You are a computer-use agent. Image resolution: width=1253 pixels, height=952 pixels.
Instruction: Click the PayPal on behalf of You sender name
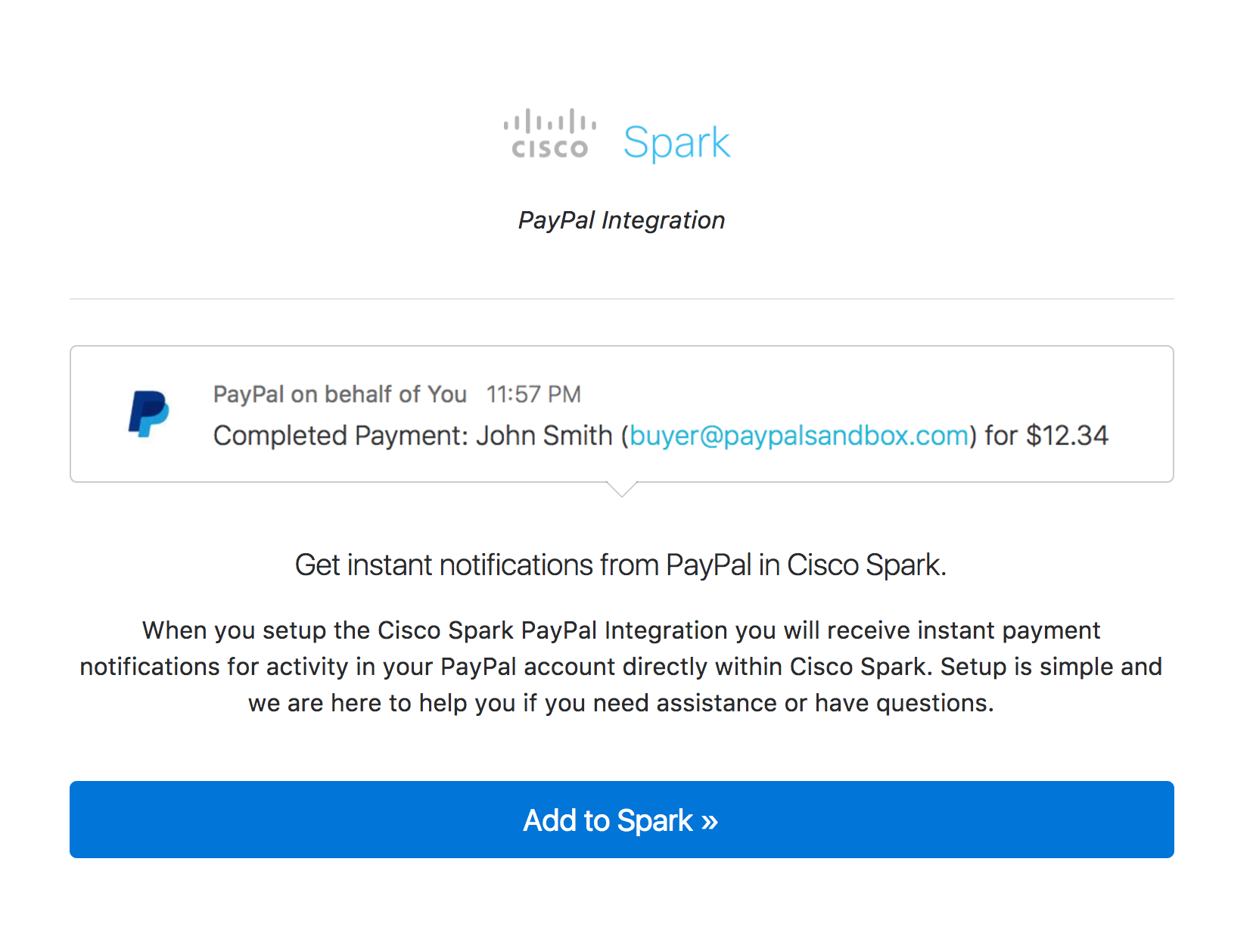[340, 394]
